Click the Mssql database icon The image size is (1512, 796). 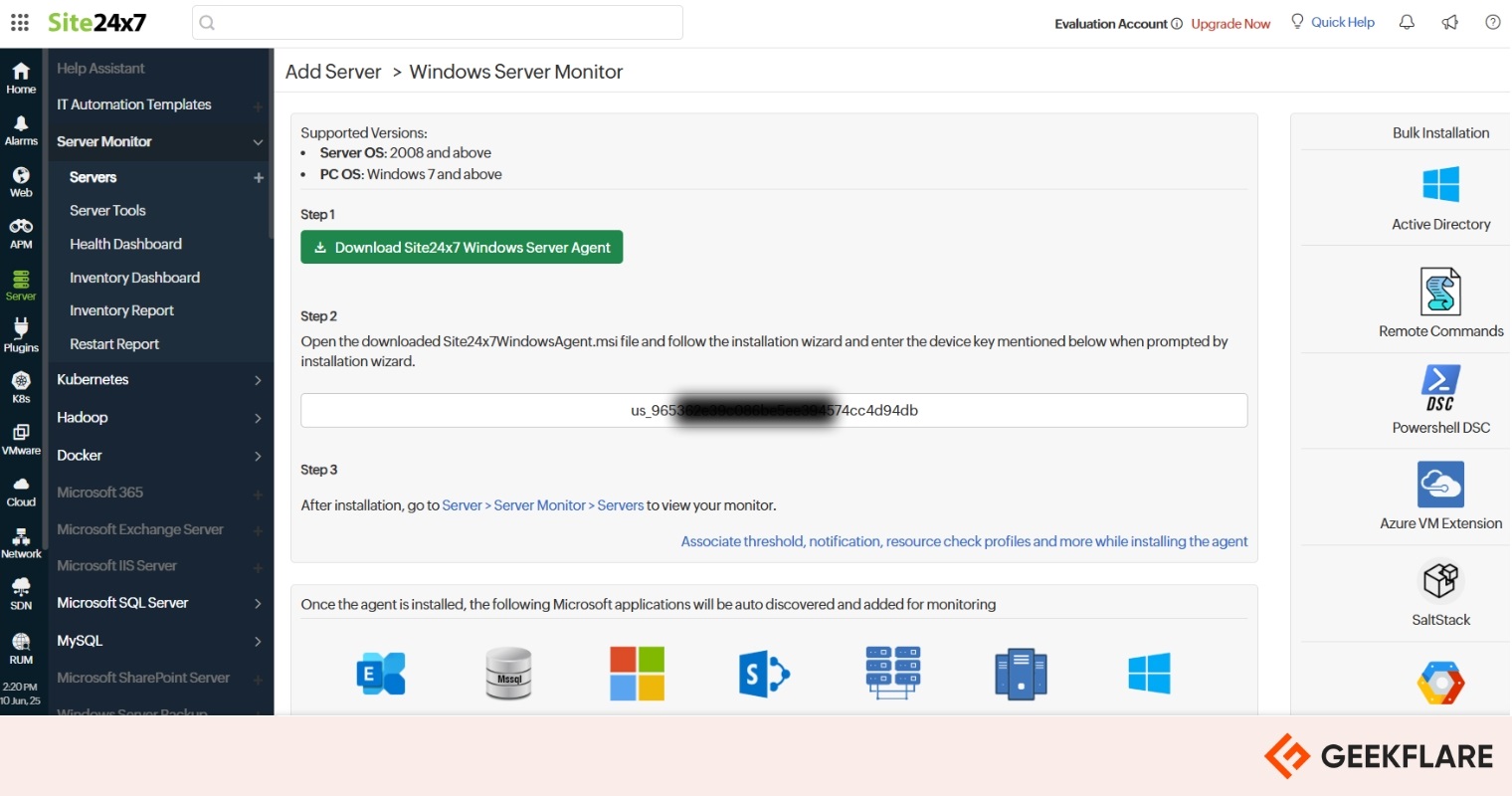point(508,674)
